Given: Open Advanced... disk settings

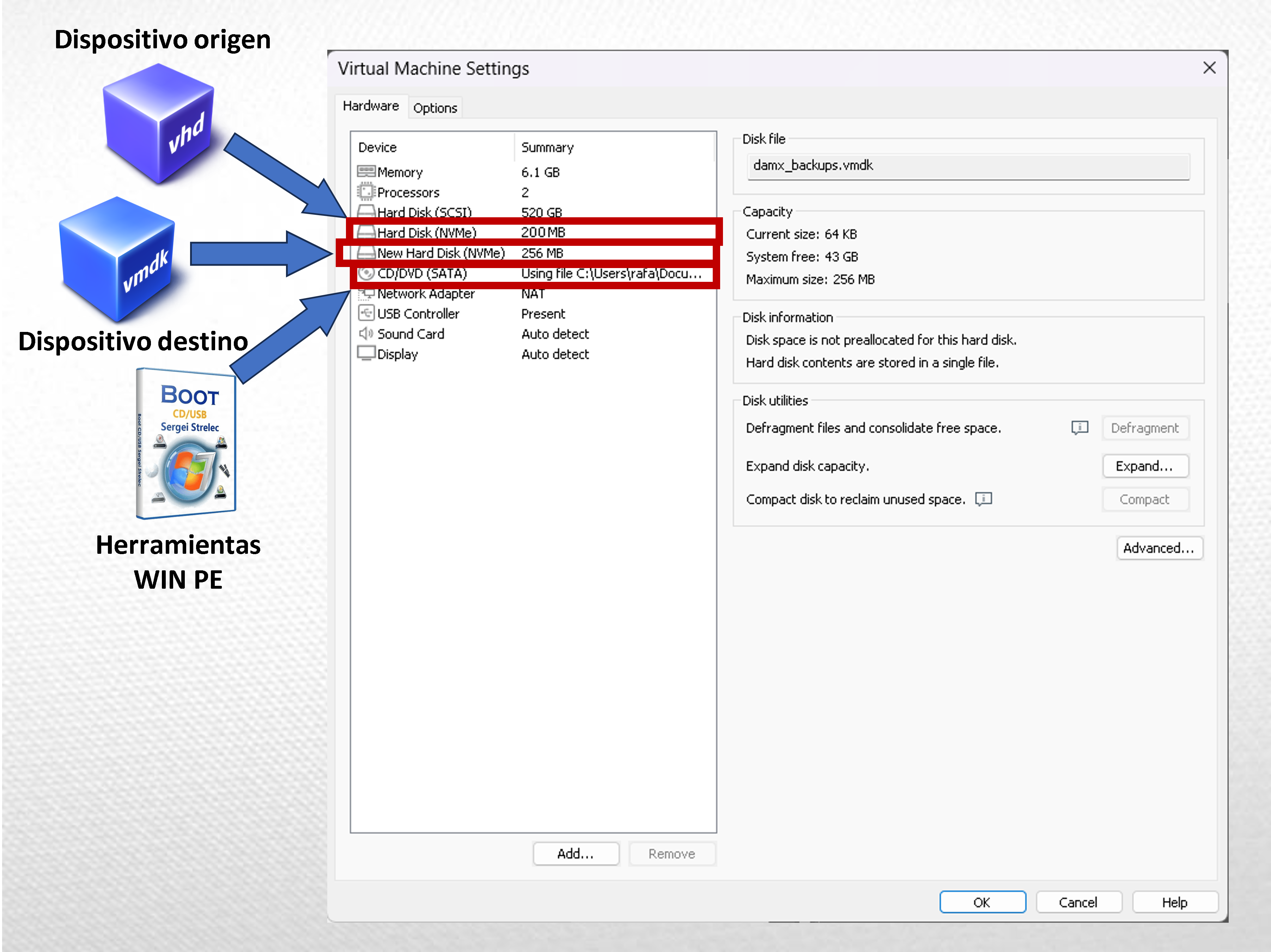Looking at the screenshot, I should (1159, 547).
